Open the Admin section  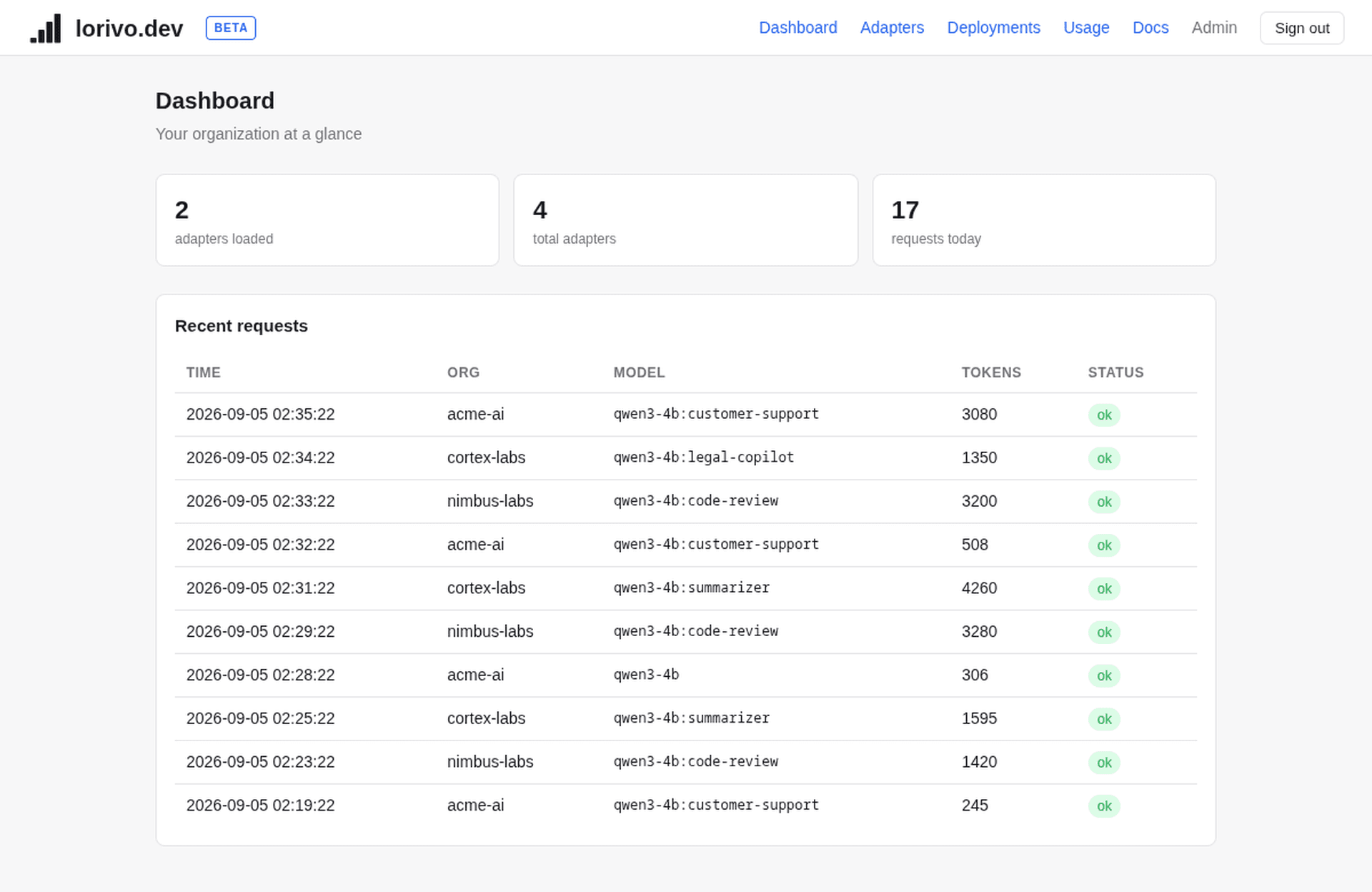coord(1214,28)
